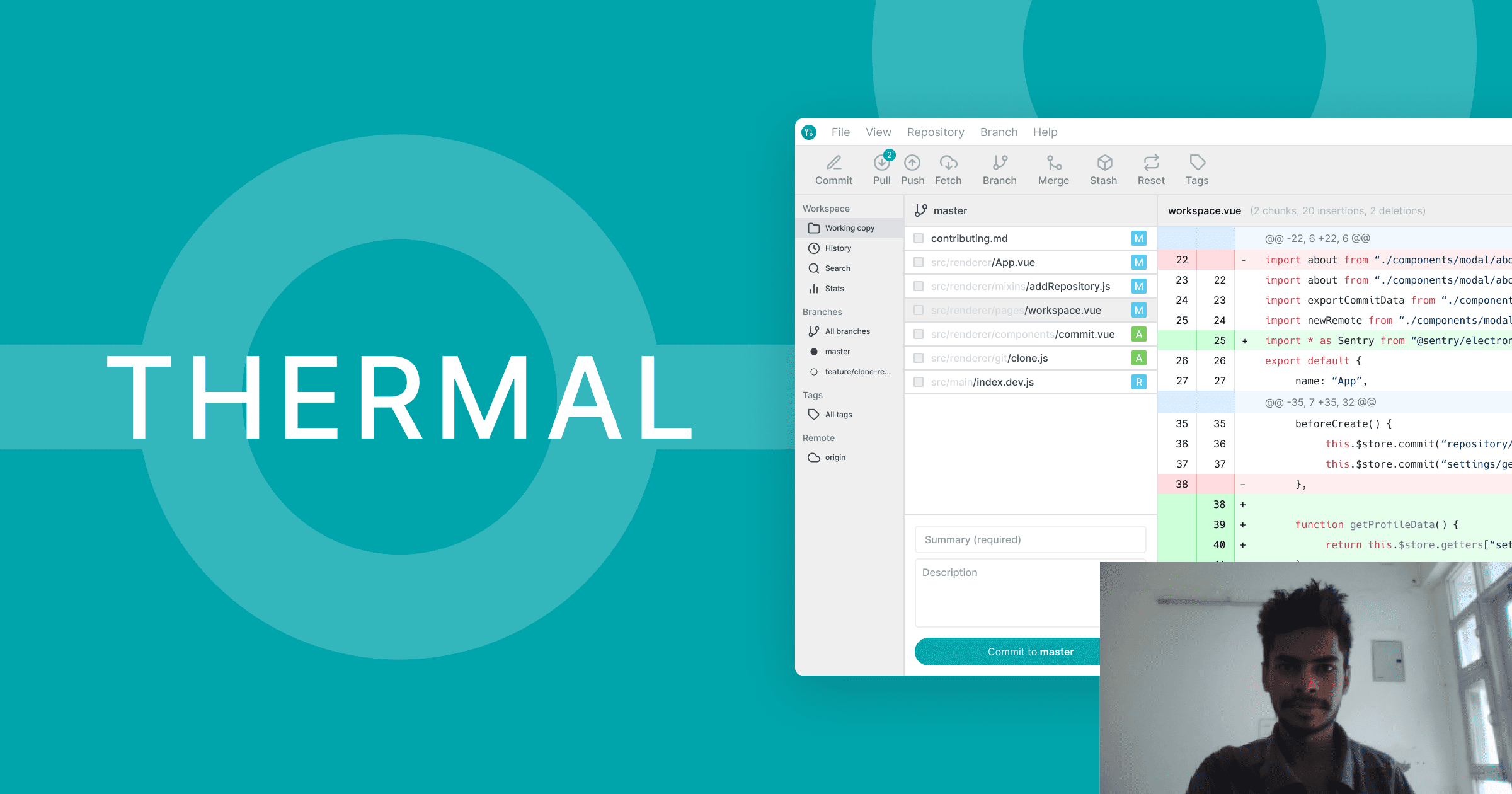Select the /App.vue file row
Image resolution: width=1512 pixels, height=794 pixels.
(x=1031, y=262)
